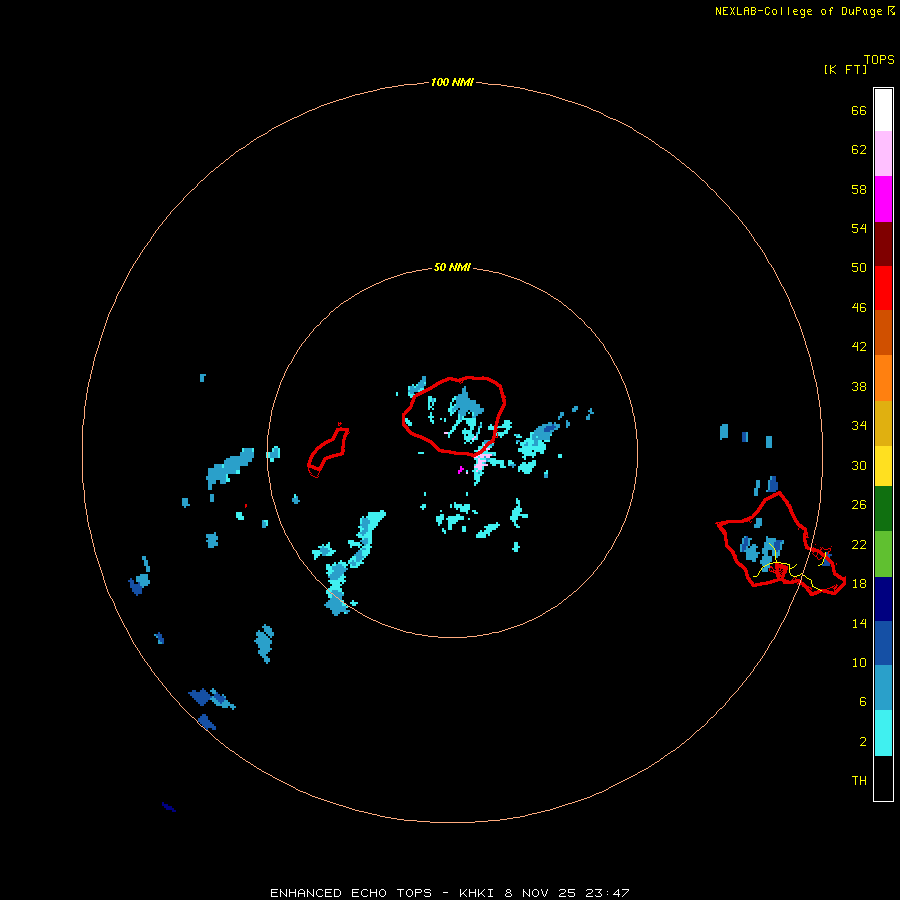
Task: Click the pink echo top cell below center island
Action: (482, 460)
